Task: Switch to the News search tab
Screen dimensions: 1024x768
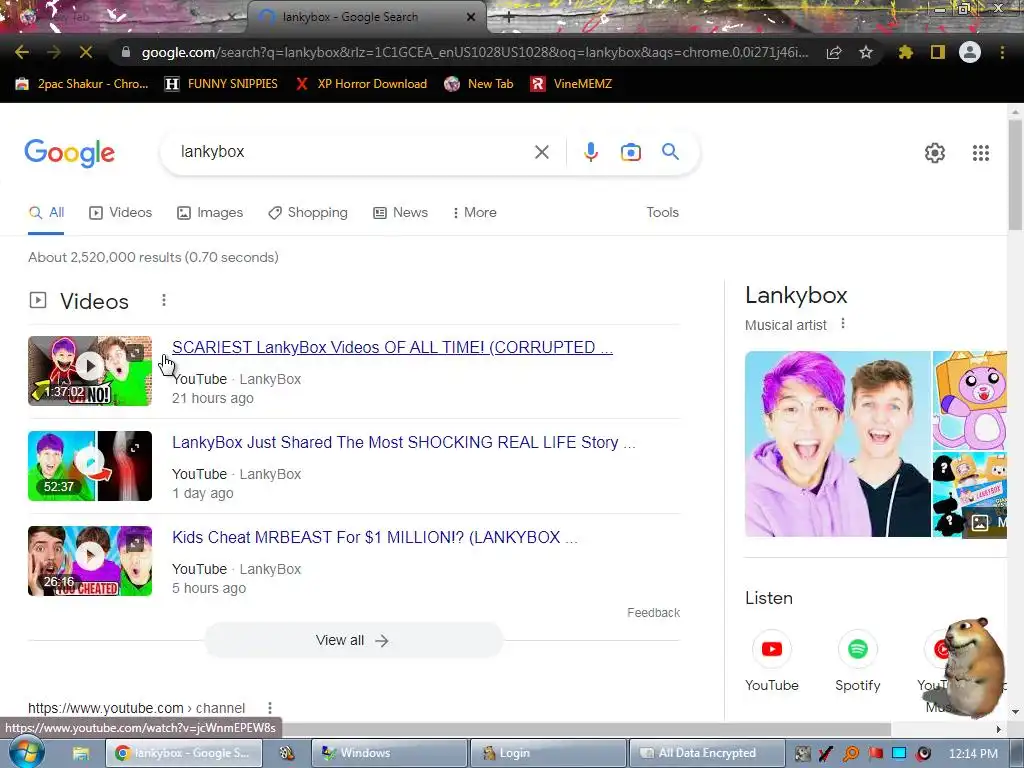Action: pyautogui.click(x=400, y=212)
